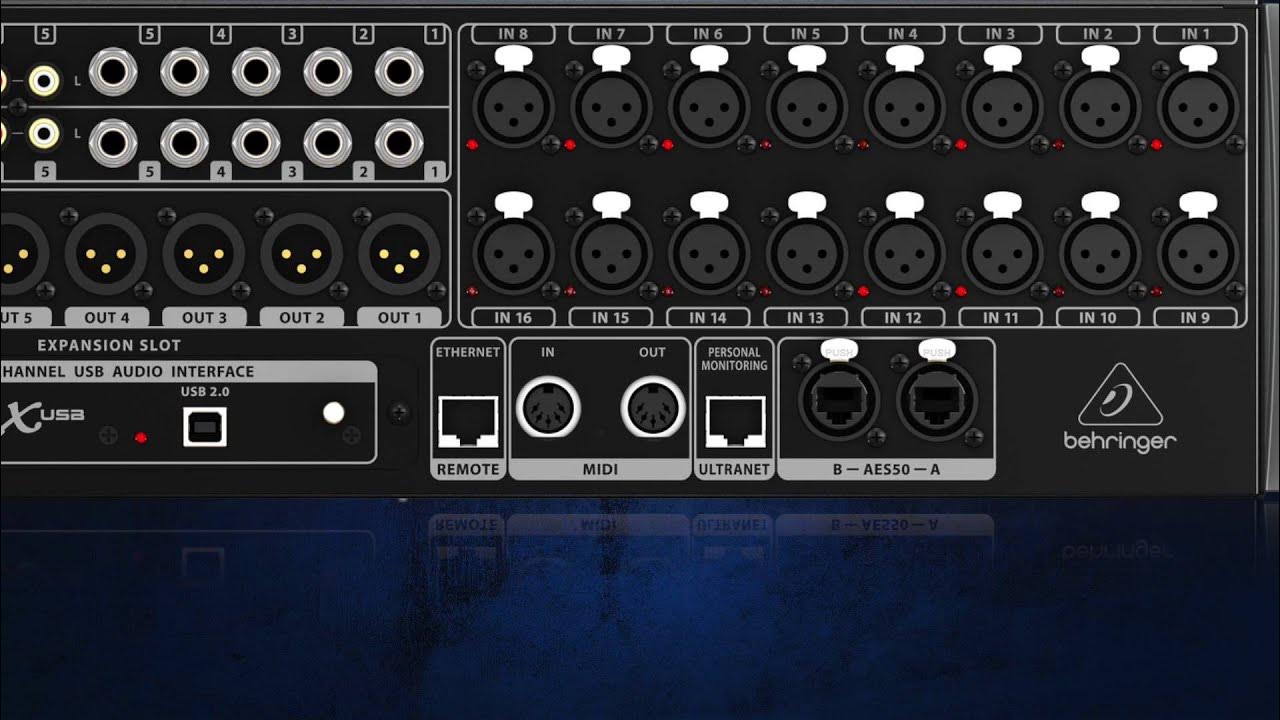The width and height of the screenshot is (1280, 720).
Task: Click the 'EXPANSION SLOT' heading text
Action: 109,346
